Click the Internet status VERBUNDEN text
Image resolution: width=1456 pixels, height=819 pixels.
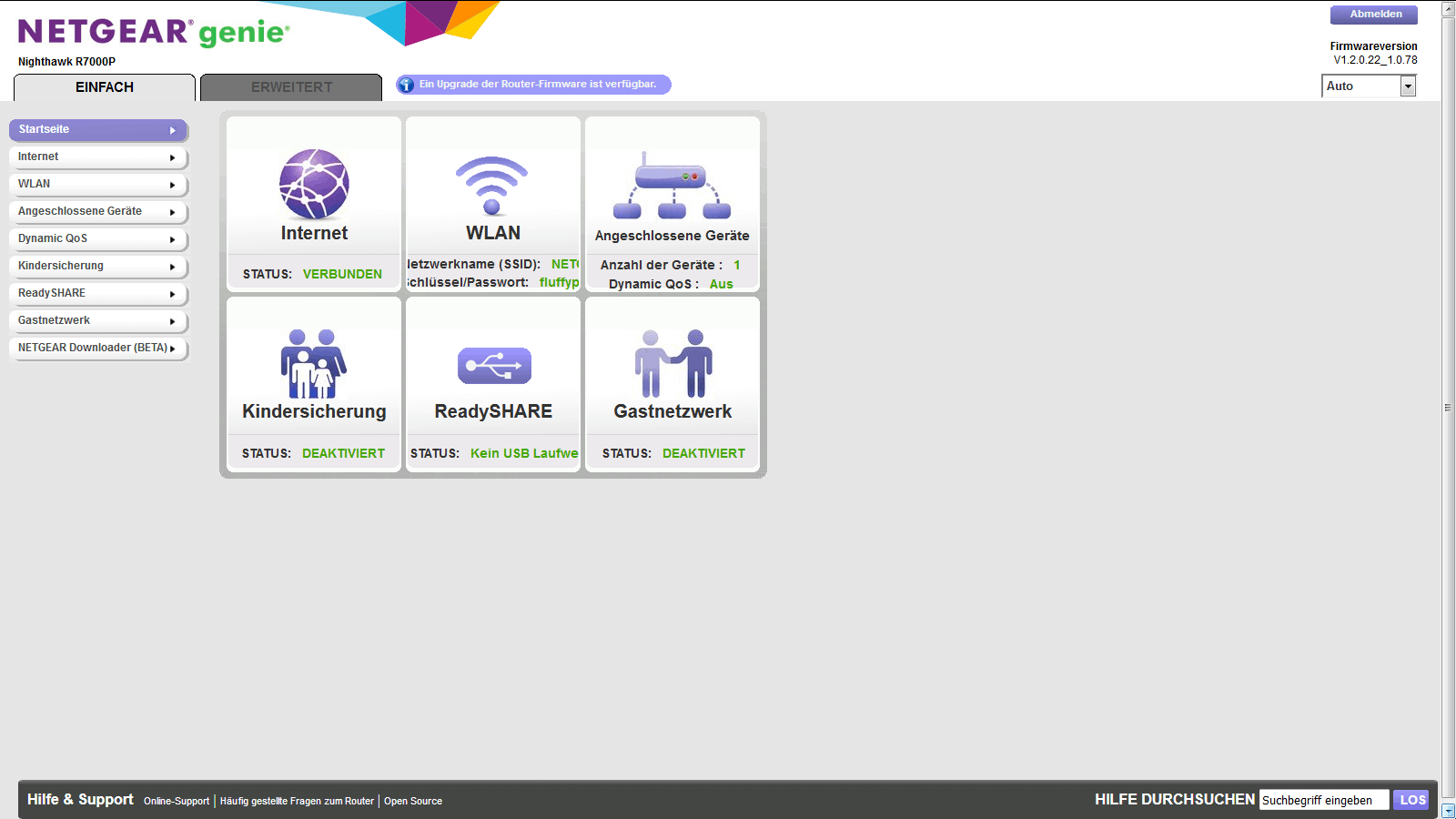click(342, 274)
